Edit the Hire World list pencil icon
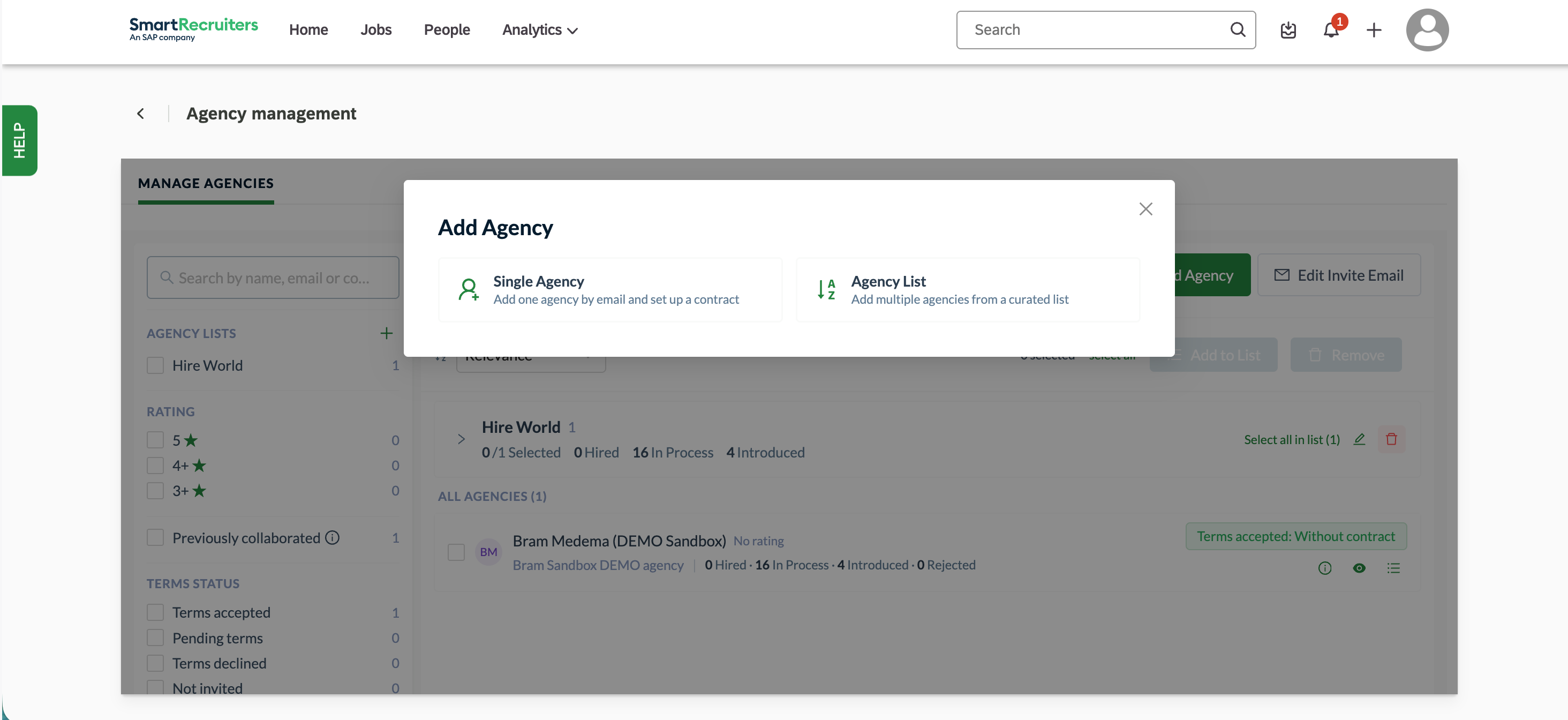 click(x=1359, y=439)
